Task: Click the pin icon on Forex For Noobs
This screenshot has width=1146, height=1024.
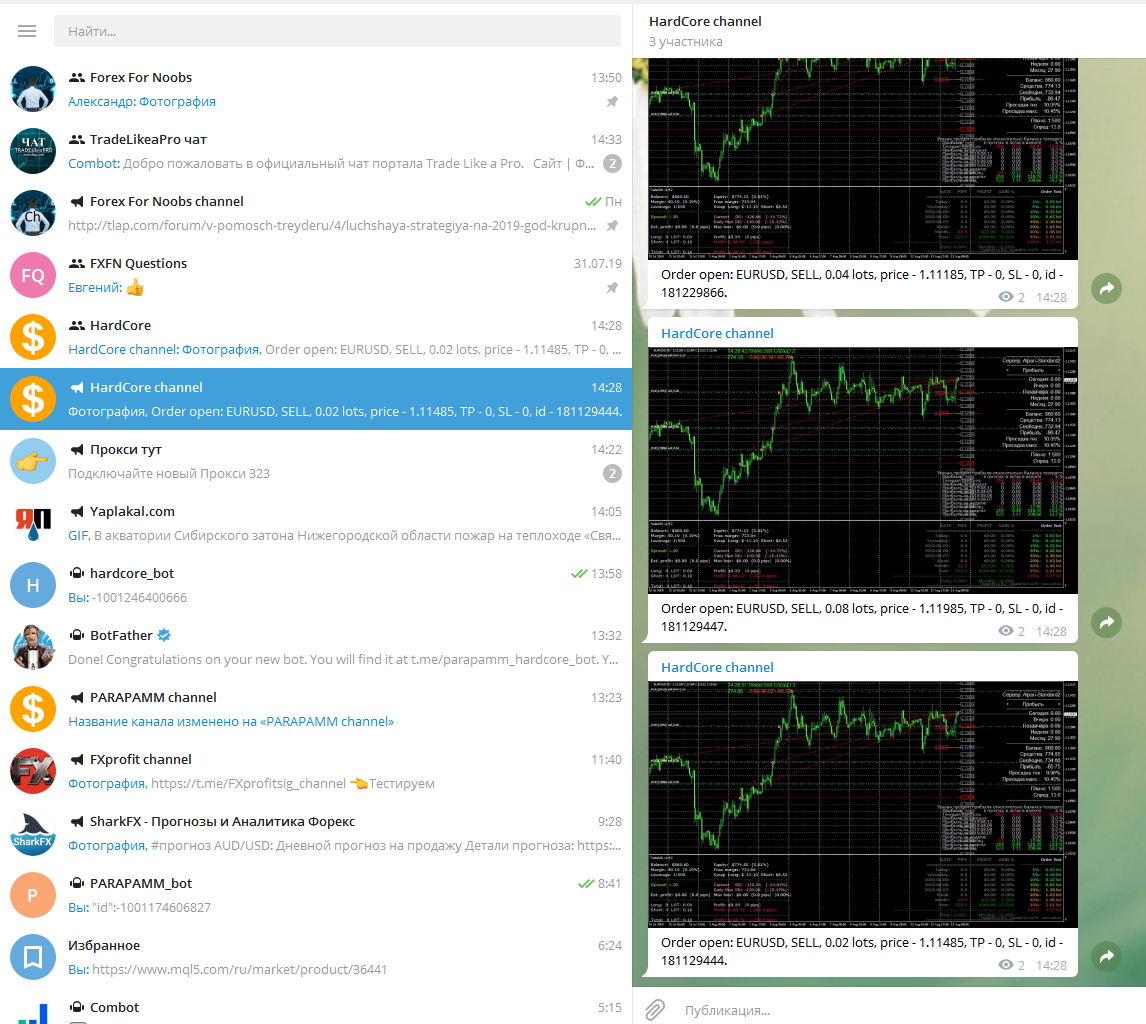Action: click(x=612, y=102)
